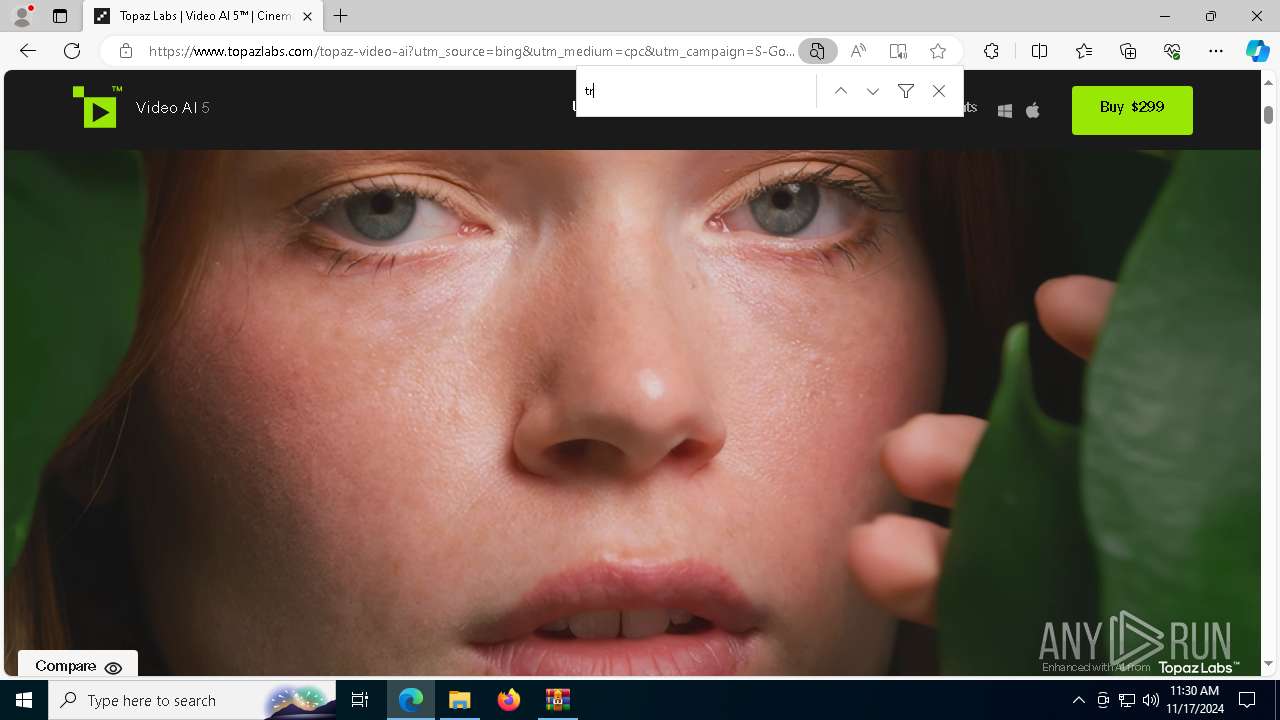
Task: Open Windows Start menu
Action: click(x=24, y=700)
